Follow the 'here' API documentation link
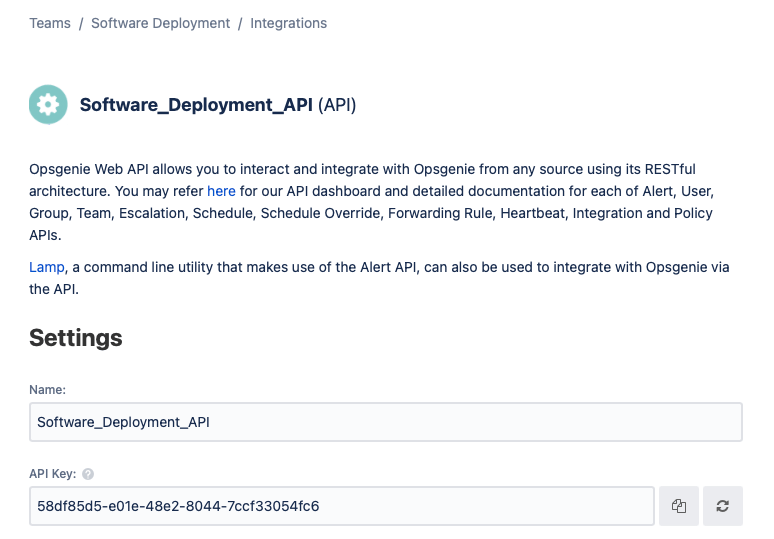 pyautogui.click(x=221, y=191)
